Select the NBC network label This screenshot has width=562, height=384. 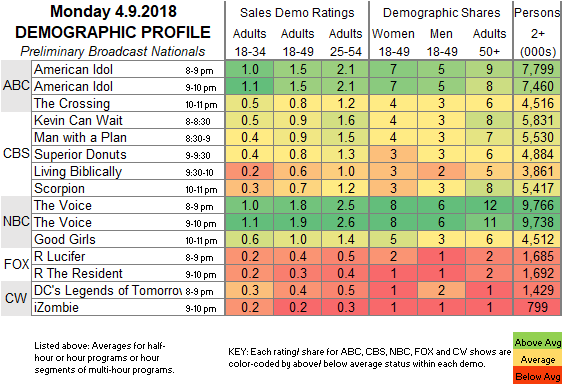pos(16,222)
